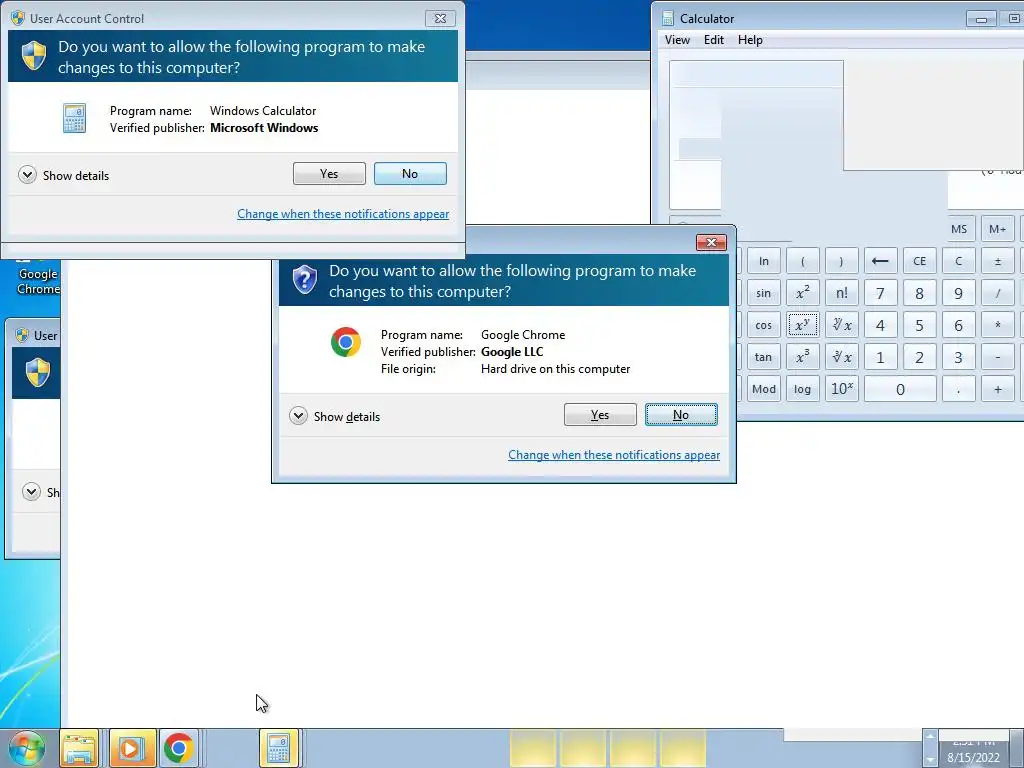Click the 1 key in Calculator
Viewport: 1024px width, 768px height.
click(880, 357)
